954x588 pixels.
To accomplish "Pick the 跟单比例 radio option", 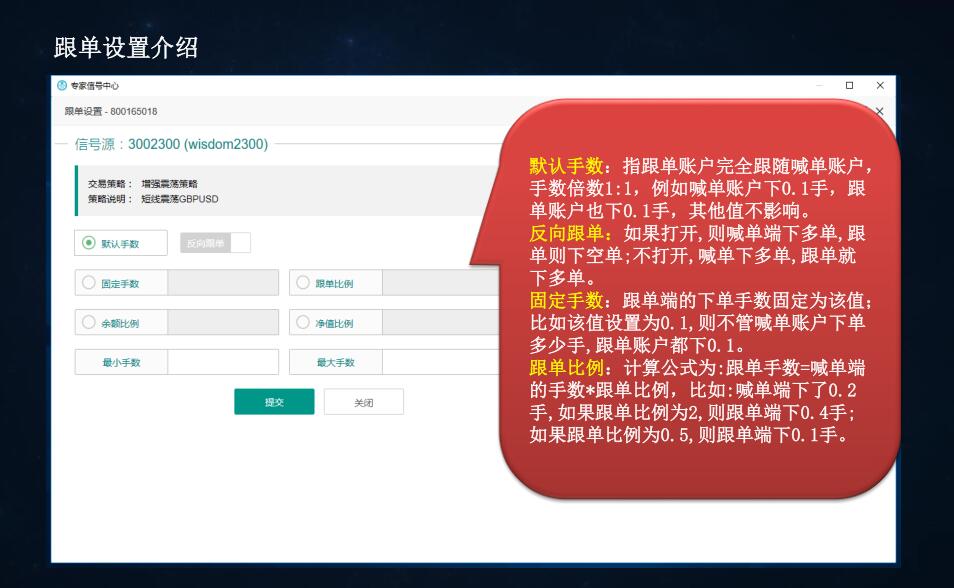I will 303,283.
